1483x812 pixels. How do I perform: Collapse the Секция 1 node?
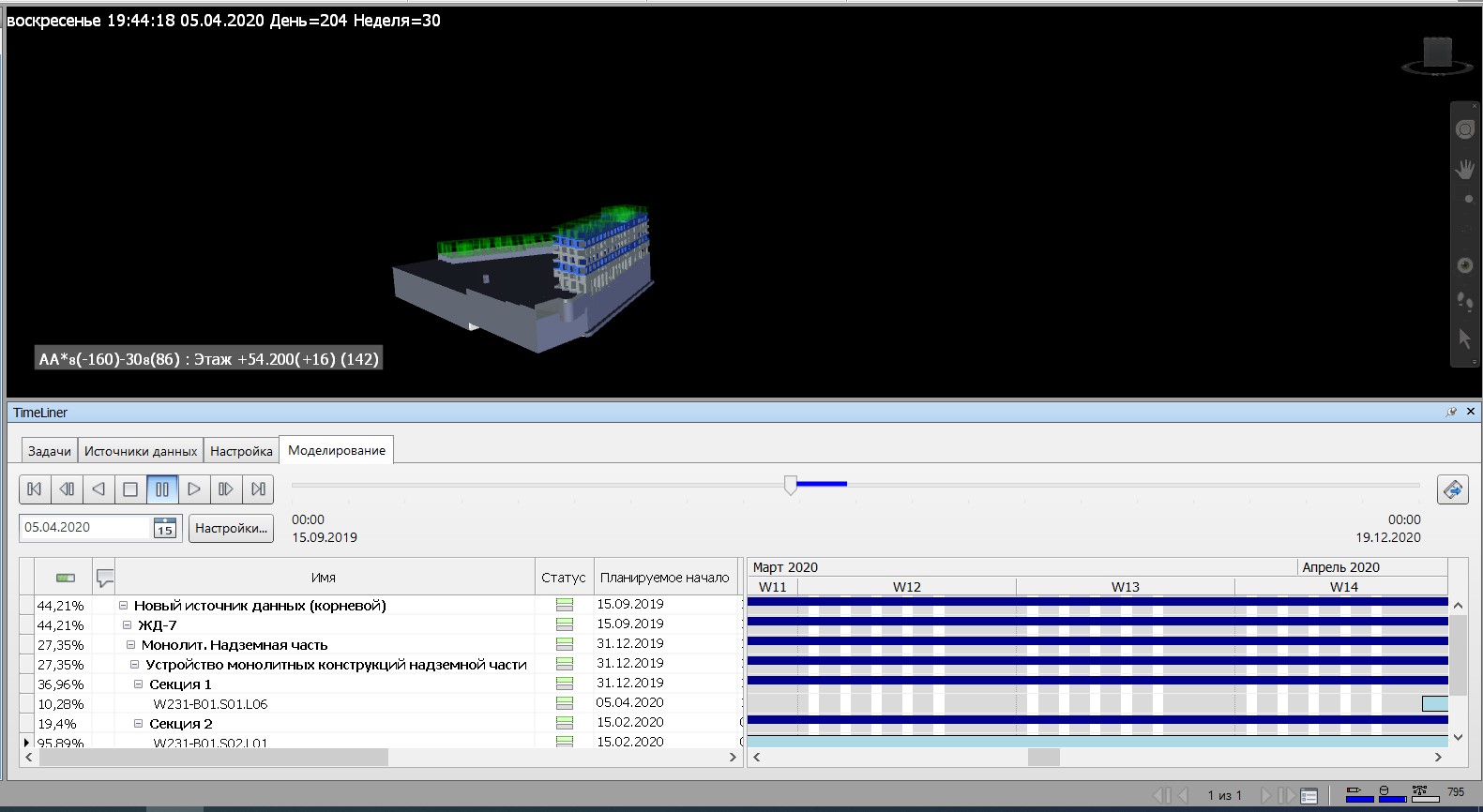[138, 684]
